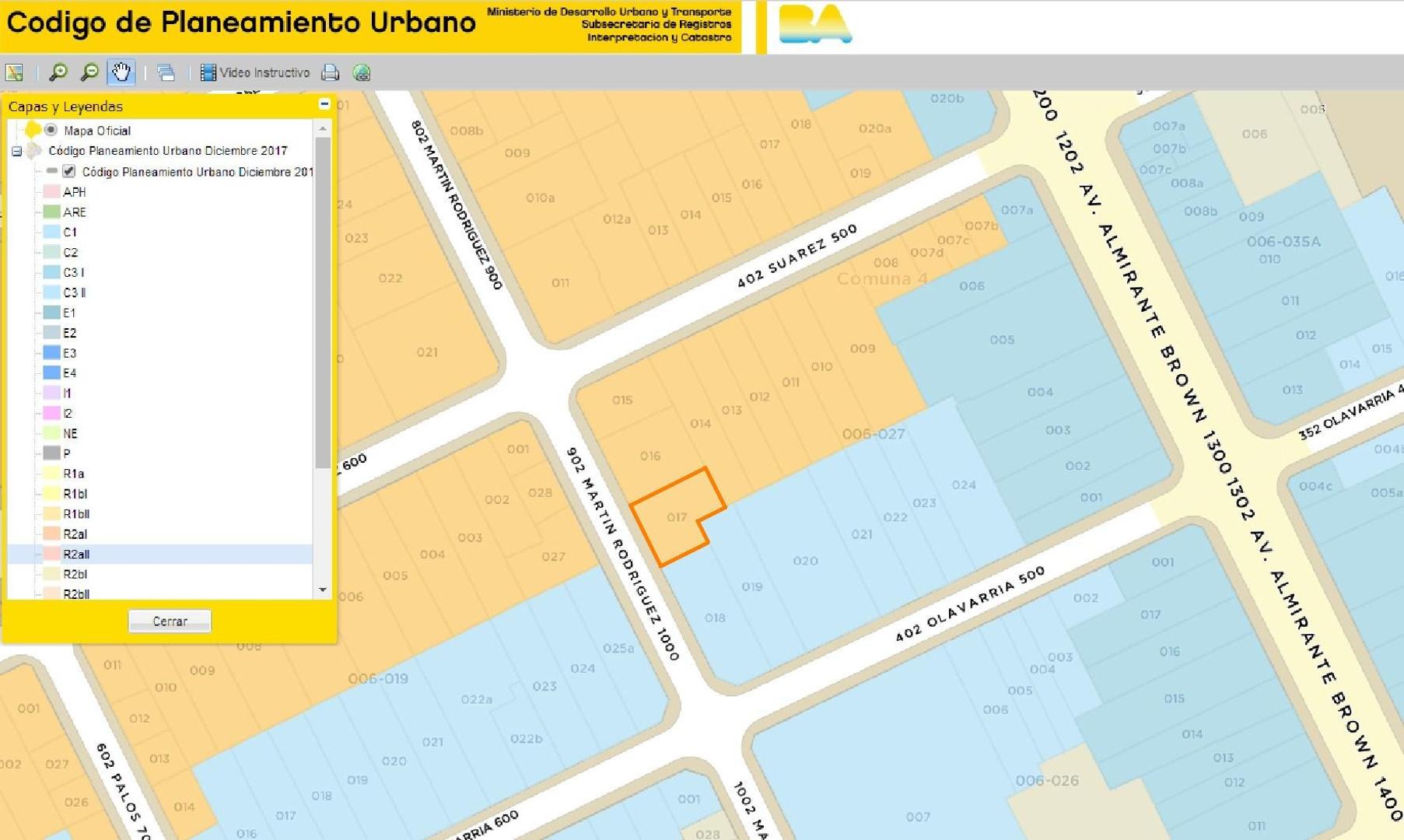The image size is (1404, 840).
Task: Select the Mapa Oficial radio button
Action: [x=51, y=130]
